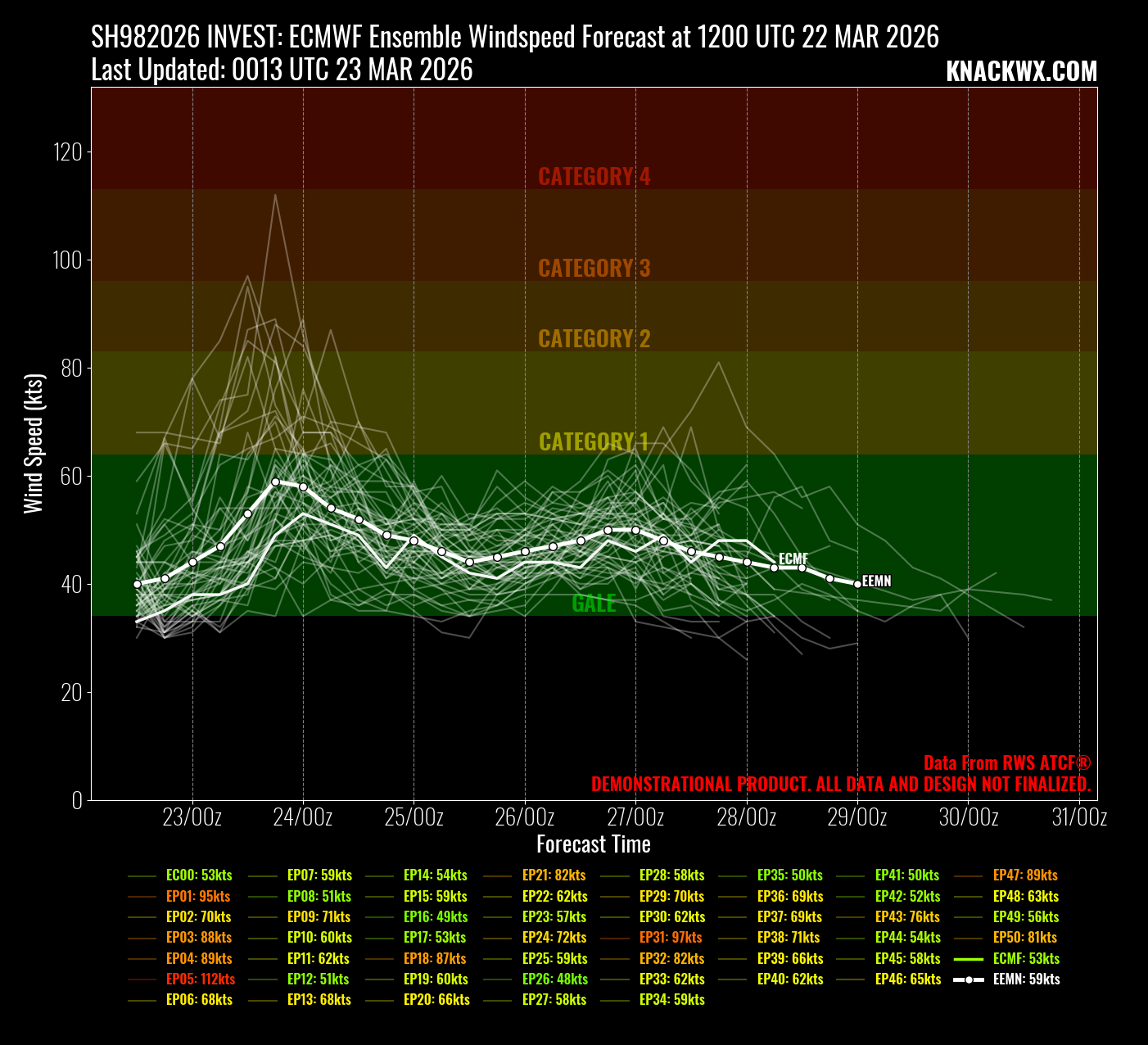
Task: Select the EP05: 112kts legend entry
Action: click(x=200, y=979)
